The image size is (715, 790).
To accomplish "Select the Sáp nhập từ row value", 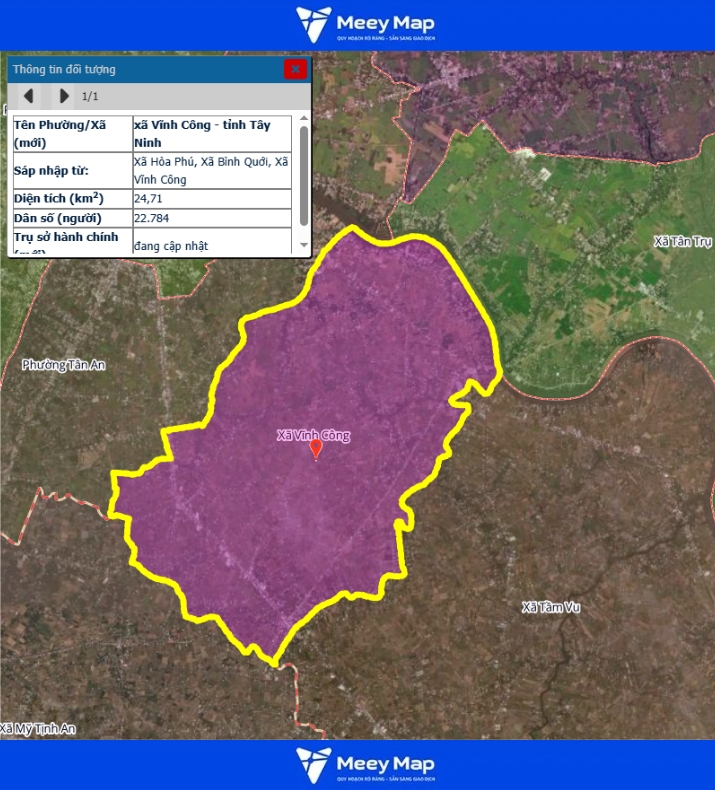I will coord(211,170).
